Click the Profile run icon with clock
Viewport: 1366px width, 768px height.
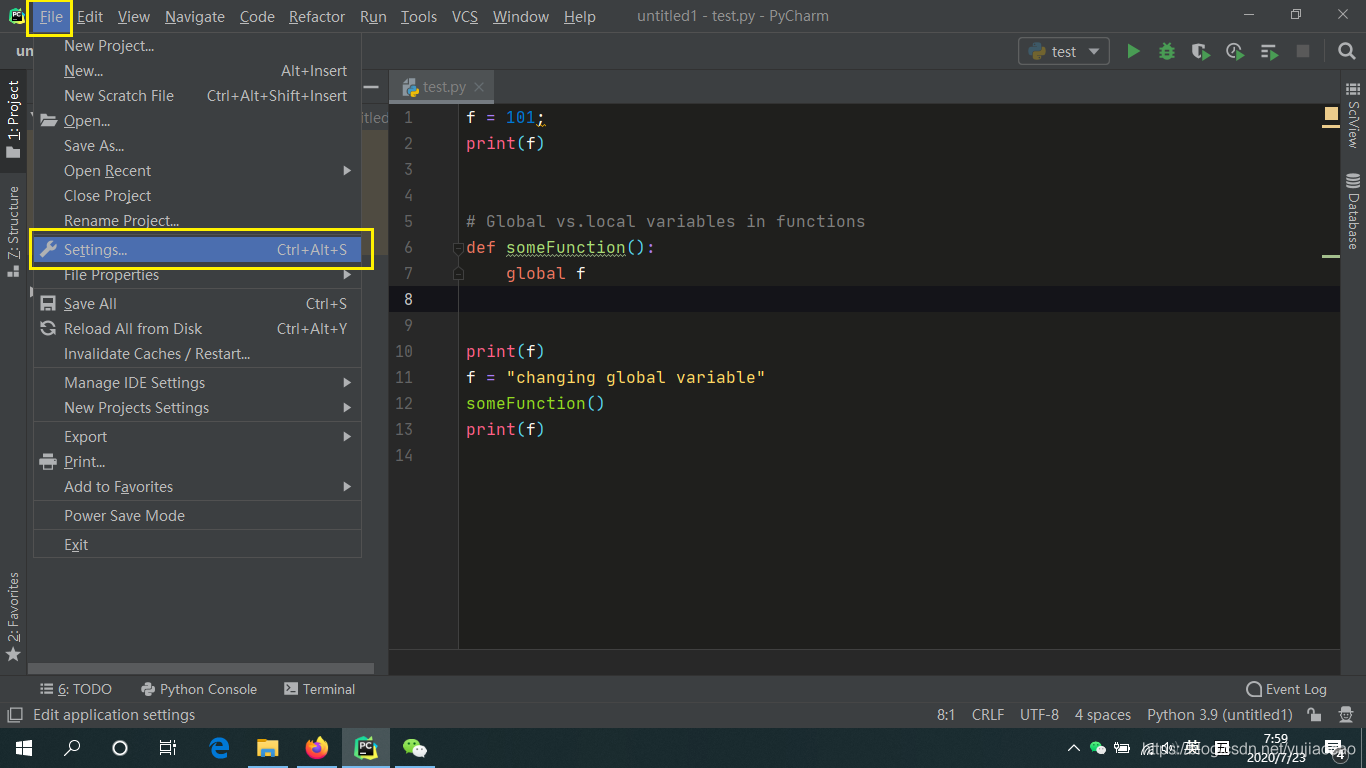1235,51
